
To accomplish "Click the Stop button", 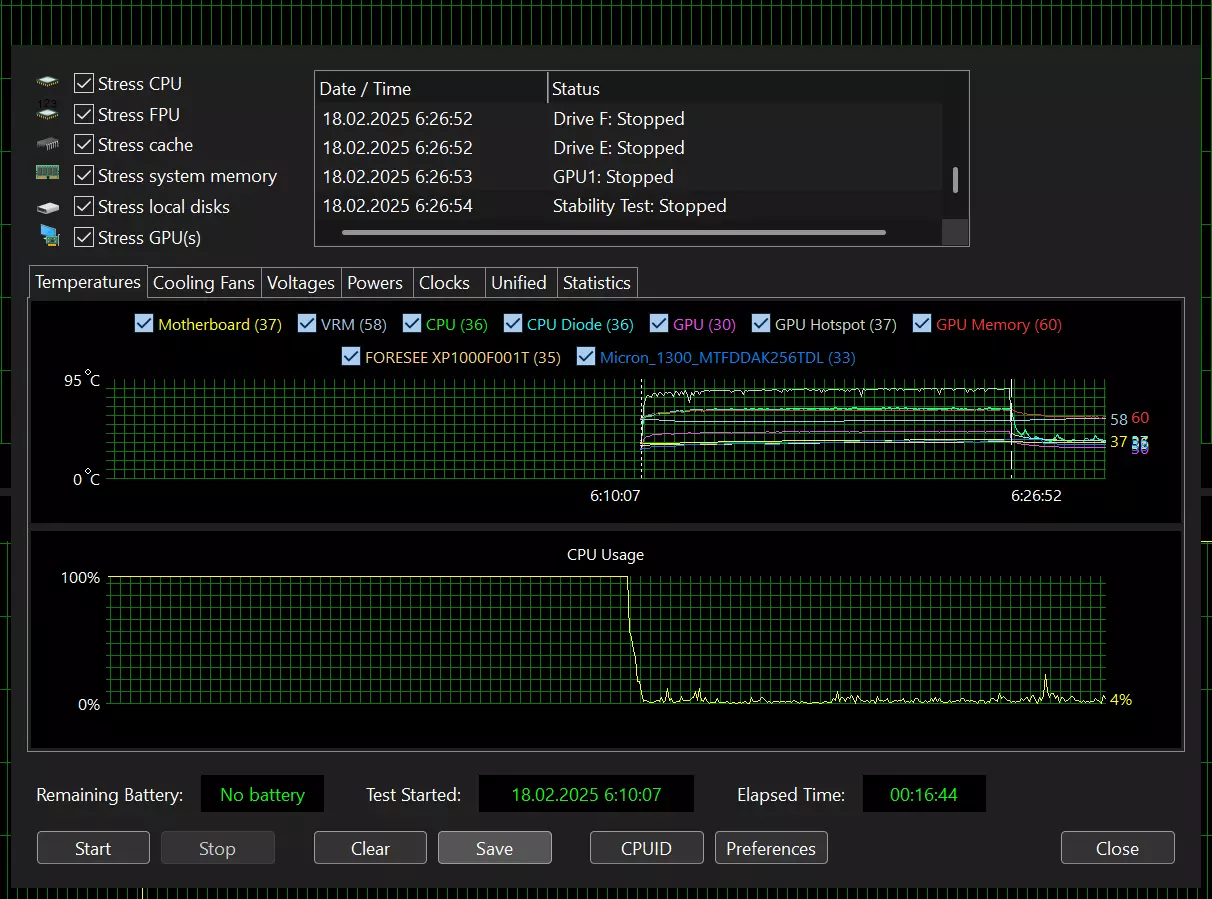I will pos(217,848).
